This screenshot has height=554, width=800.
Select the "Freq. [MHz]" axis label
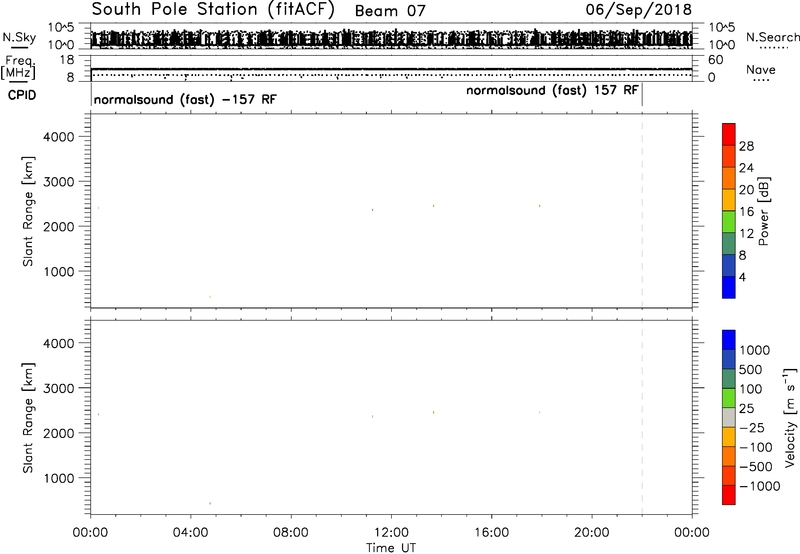click(19, 68)
